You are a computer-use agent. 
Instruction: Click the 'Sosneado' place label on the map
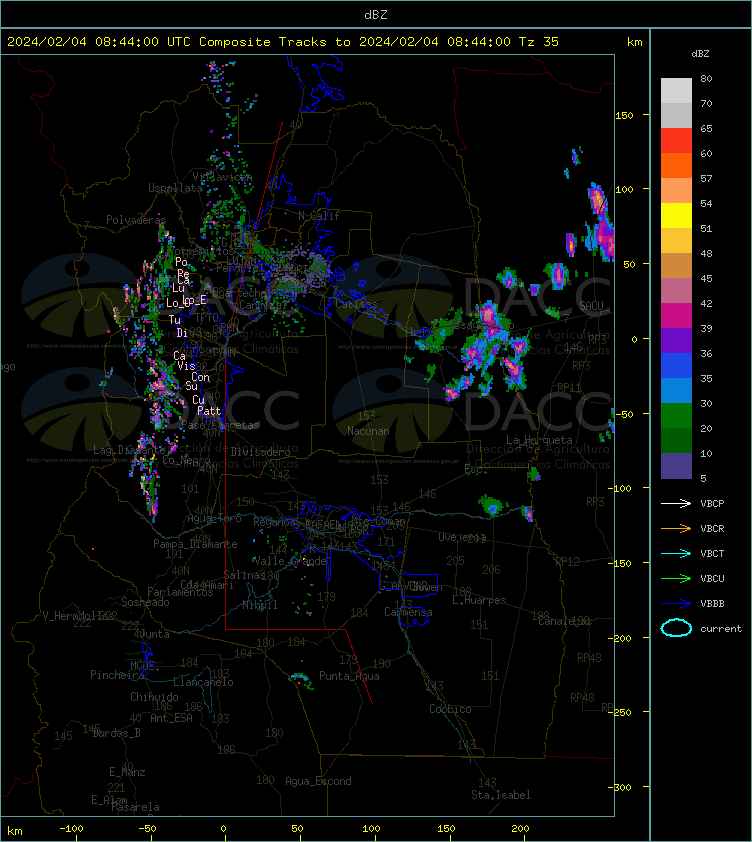point(145,603)
